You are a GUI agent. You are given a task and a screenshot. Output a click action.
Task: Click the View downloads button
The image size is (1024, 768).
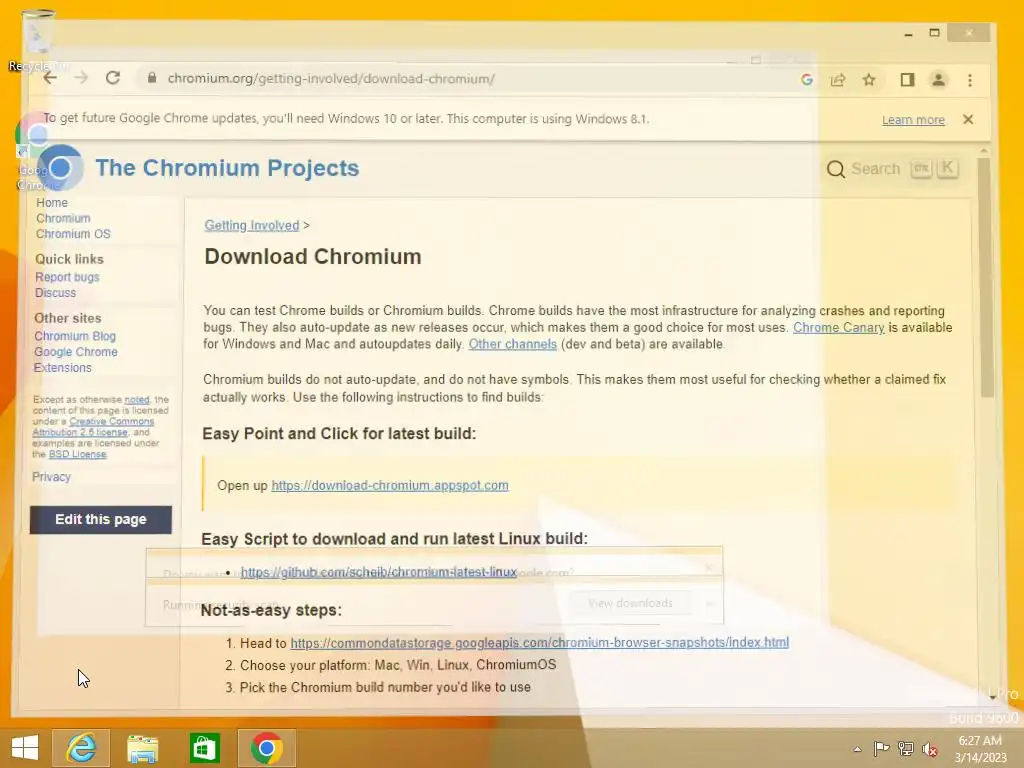630,603
